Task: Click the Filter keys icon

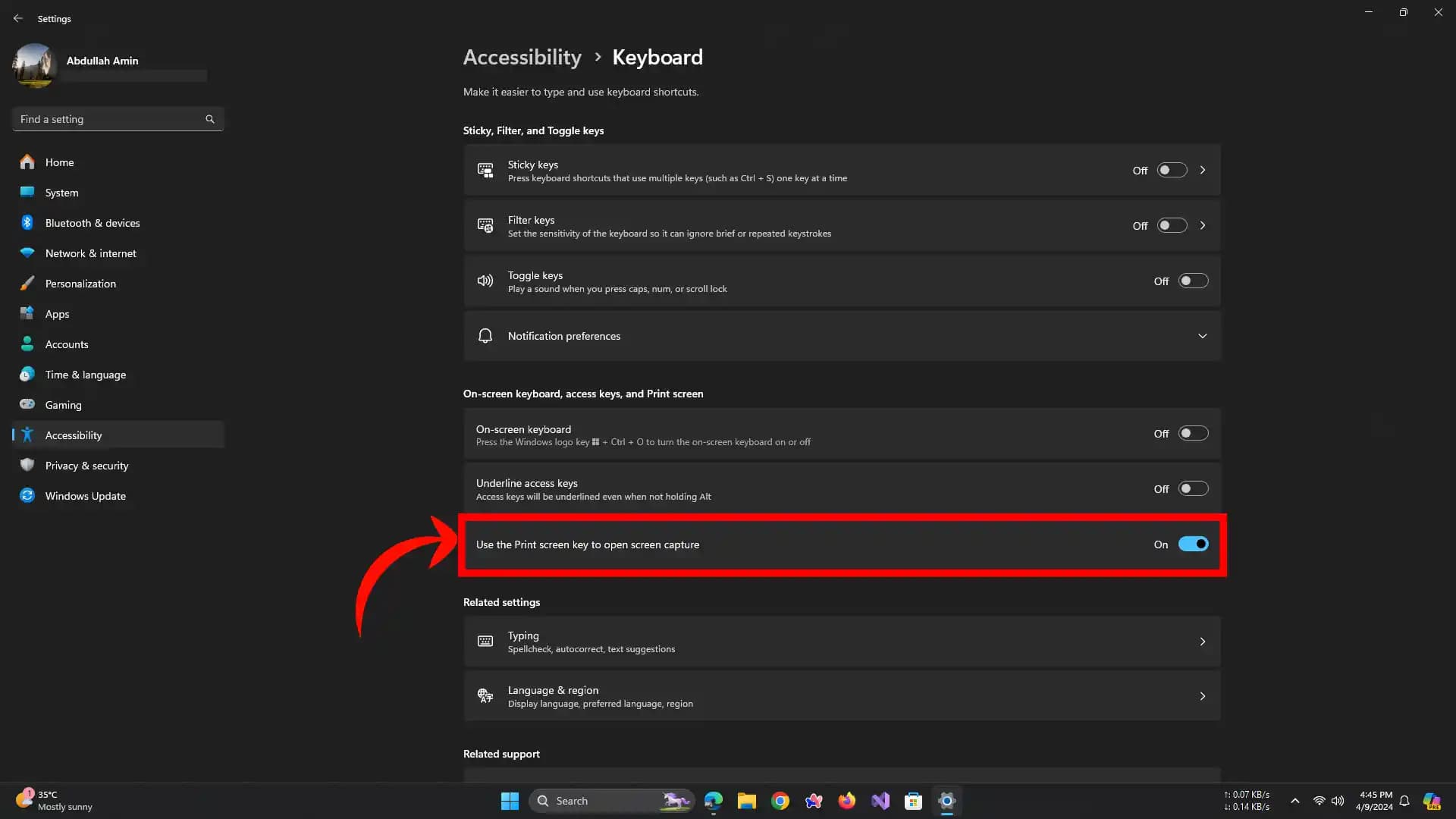Action: tap(485, 225)
